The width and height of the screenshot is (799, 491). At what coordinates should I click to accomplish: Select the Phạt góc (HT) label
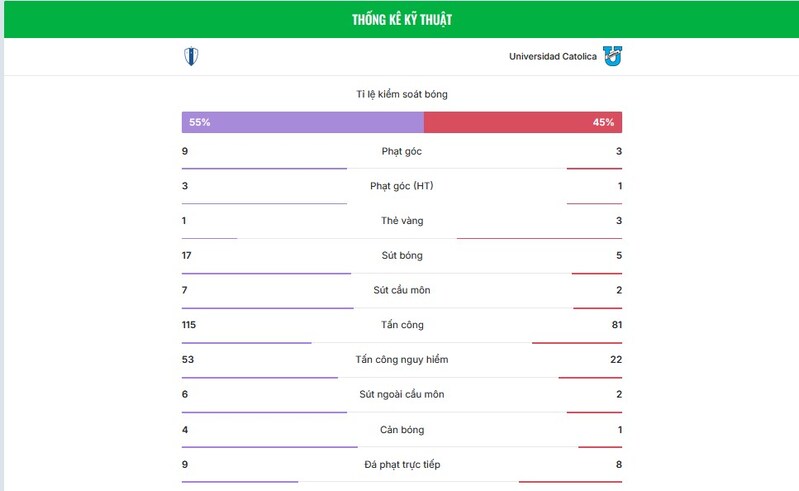tap(401, 186)
